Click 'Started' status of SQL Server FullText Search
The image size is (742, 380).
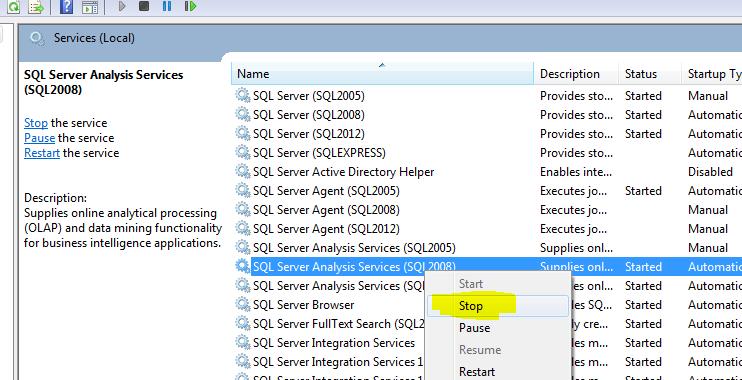point(643,324)
